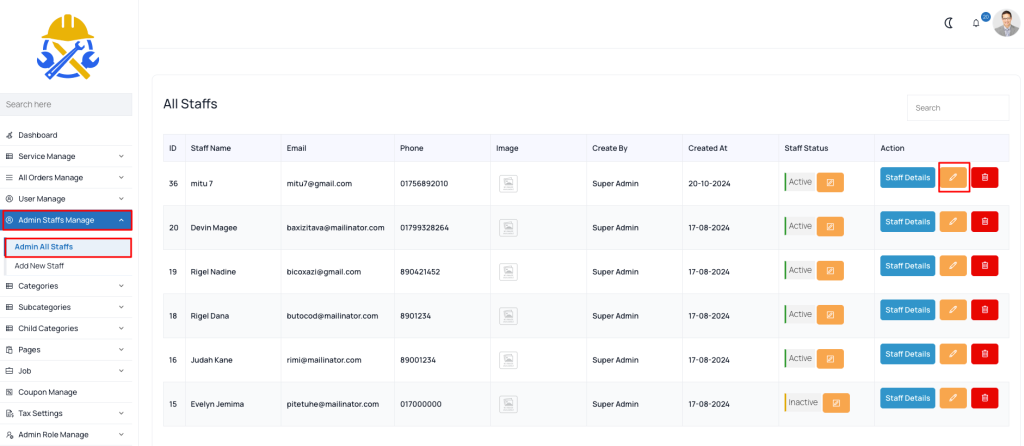Viewport: 1024px width, 446px height.
Task: Edit staff mitu 7 with pencil icon
Action: [x=953, y=178]
